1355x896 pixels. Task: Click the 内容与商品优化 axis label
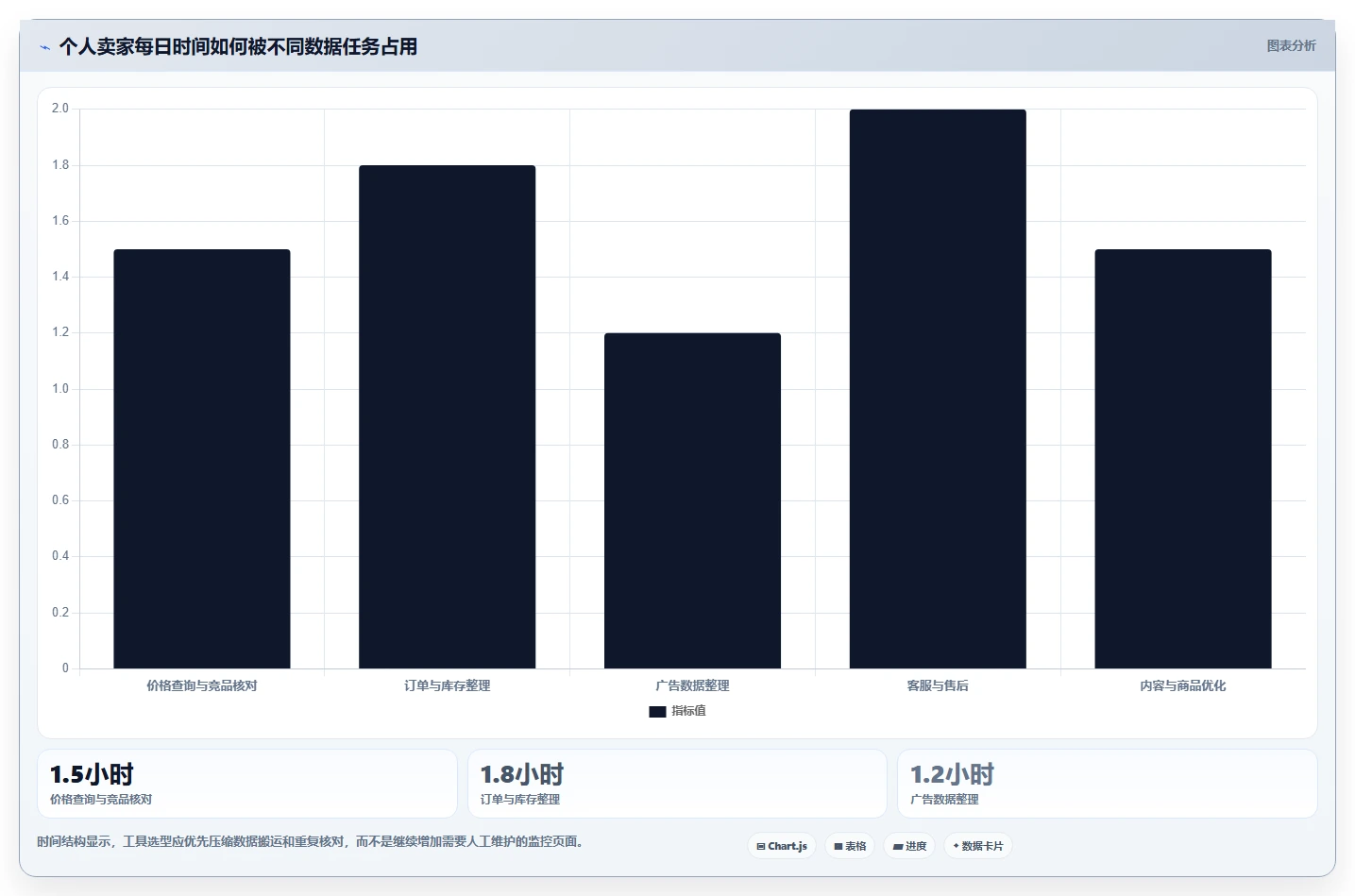click(x=1183, y=685)
